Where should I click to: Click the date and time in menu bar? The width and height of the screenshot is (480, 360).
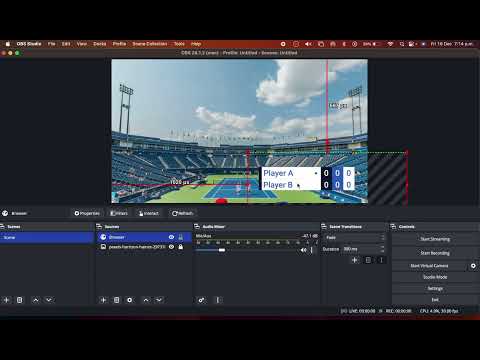(452, 44)
